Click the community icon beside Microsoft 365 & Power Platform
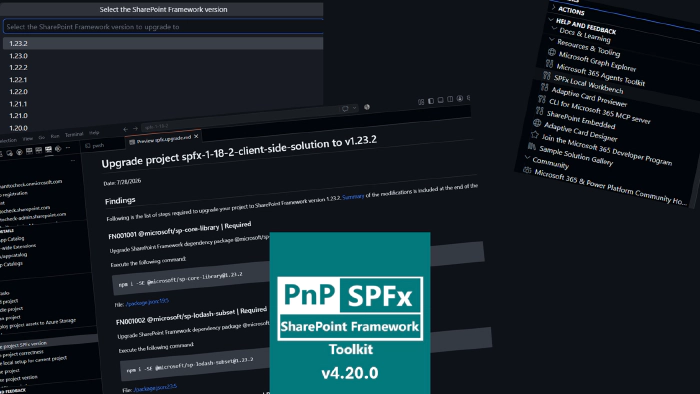 [x=527, y=170]
